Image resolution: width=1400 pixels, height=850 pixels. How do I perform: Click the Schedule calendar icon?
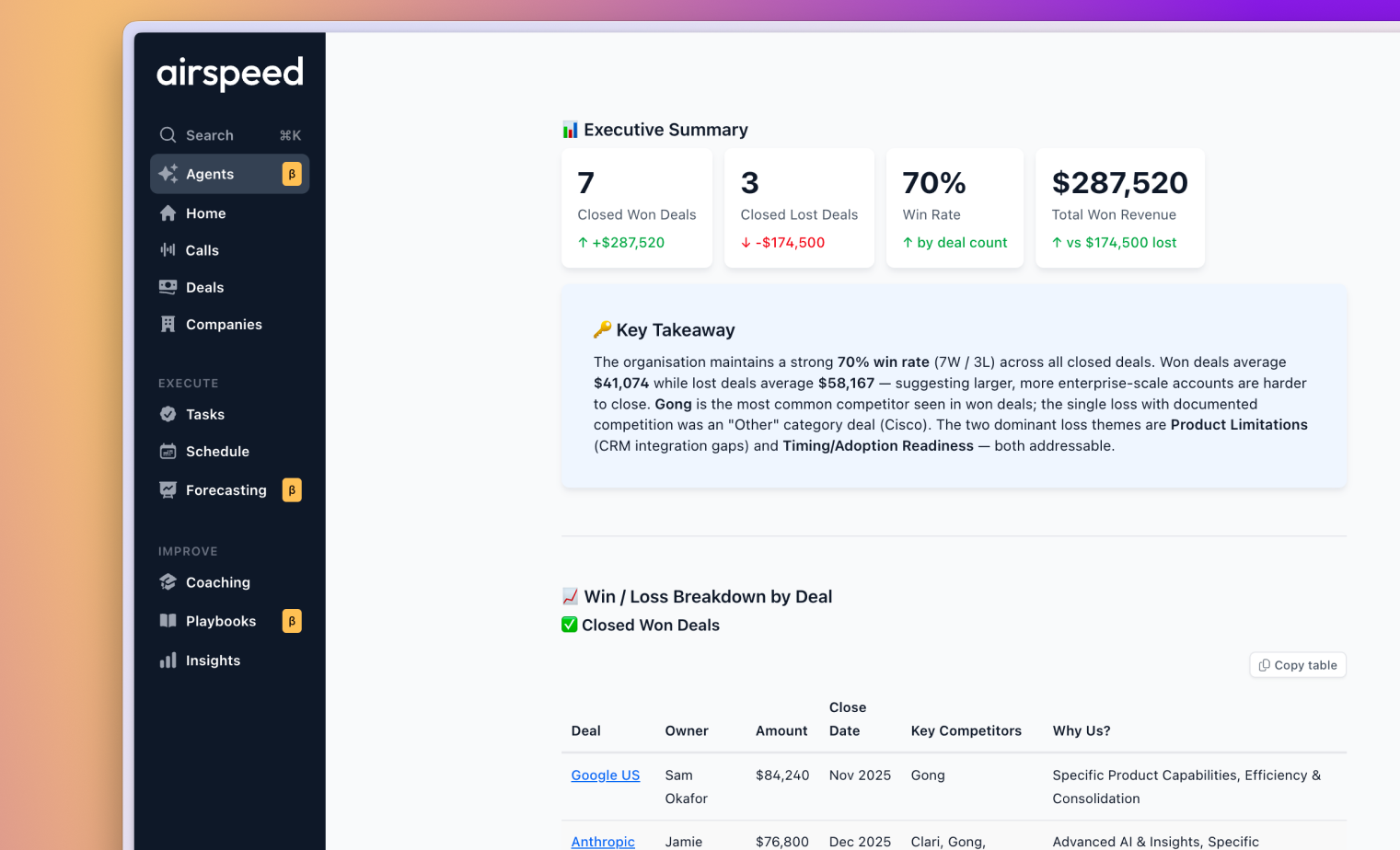[x=168, y=452]
